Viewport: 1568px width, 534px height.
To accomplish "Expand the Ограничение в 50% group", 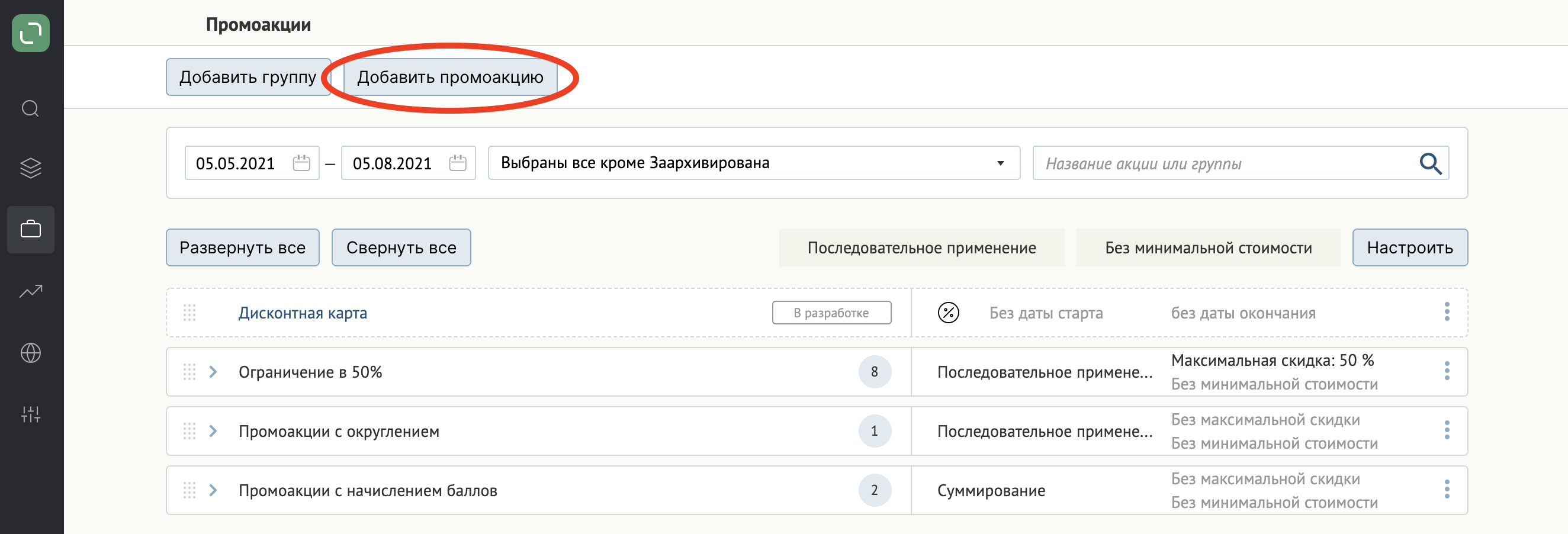I will [x=213, y=372].
